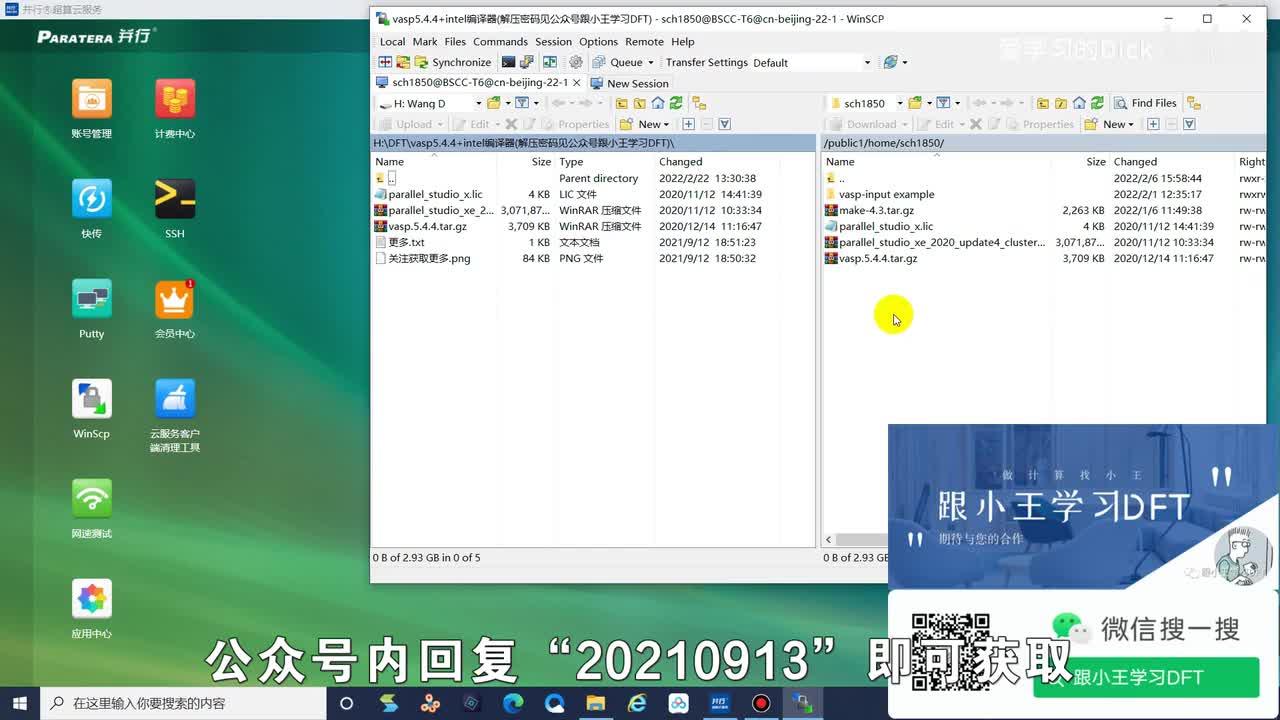Switch to the New Session tab
This screenshot has height=720, width=1280.
pyautogui.click(x=631, y=83)
